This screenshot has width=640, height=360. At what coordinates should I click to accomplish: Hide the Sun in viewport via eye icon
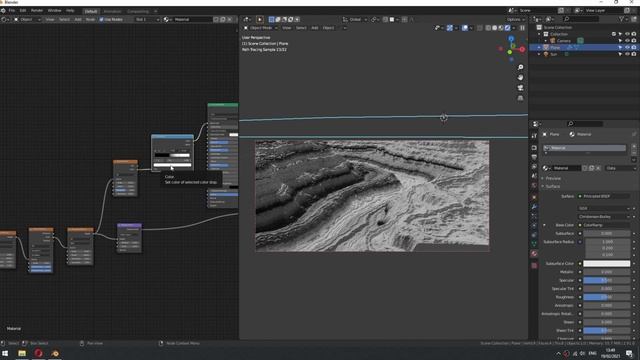[x=627, y=54]
